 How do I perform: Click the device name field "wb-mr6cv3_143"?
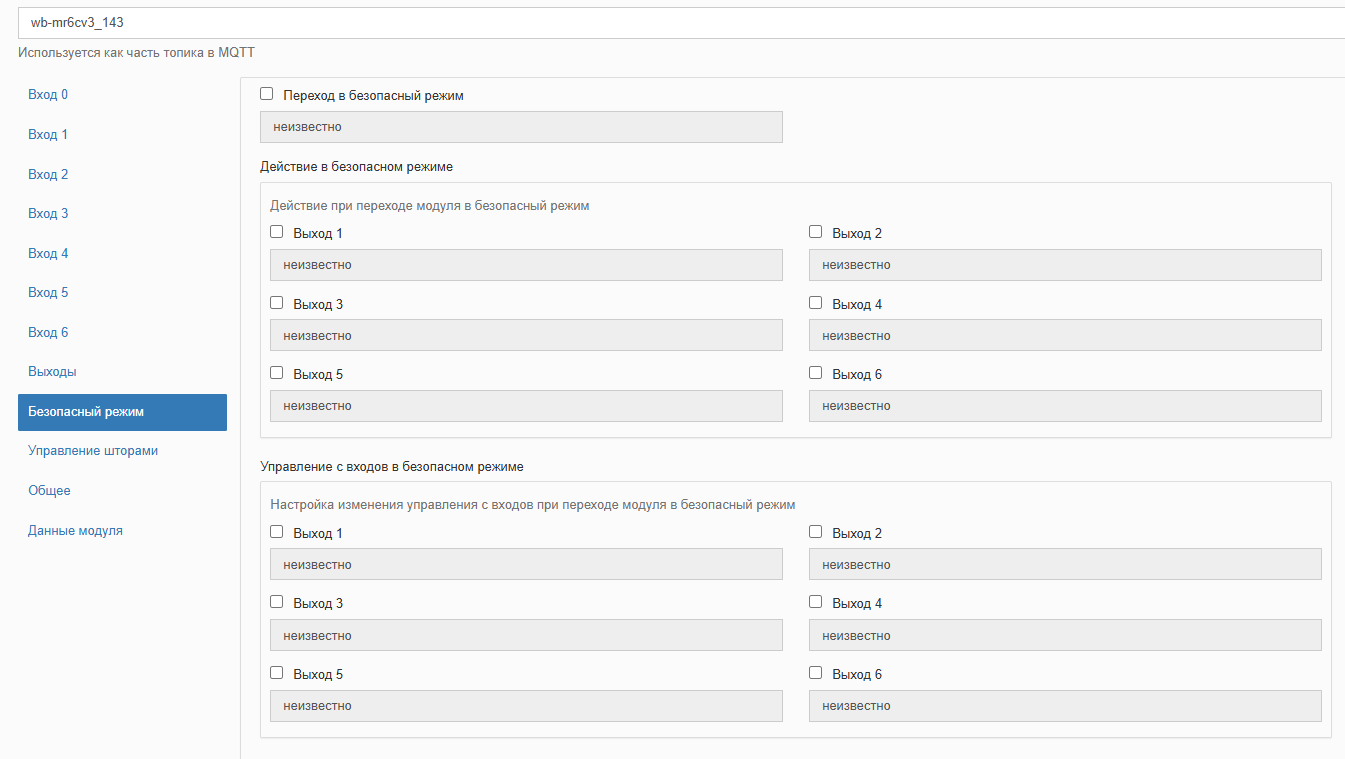pos(680,22)
